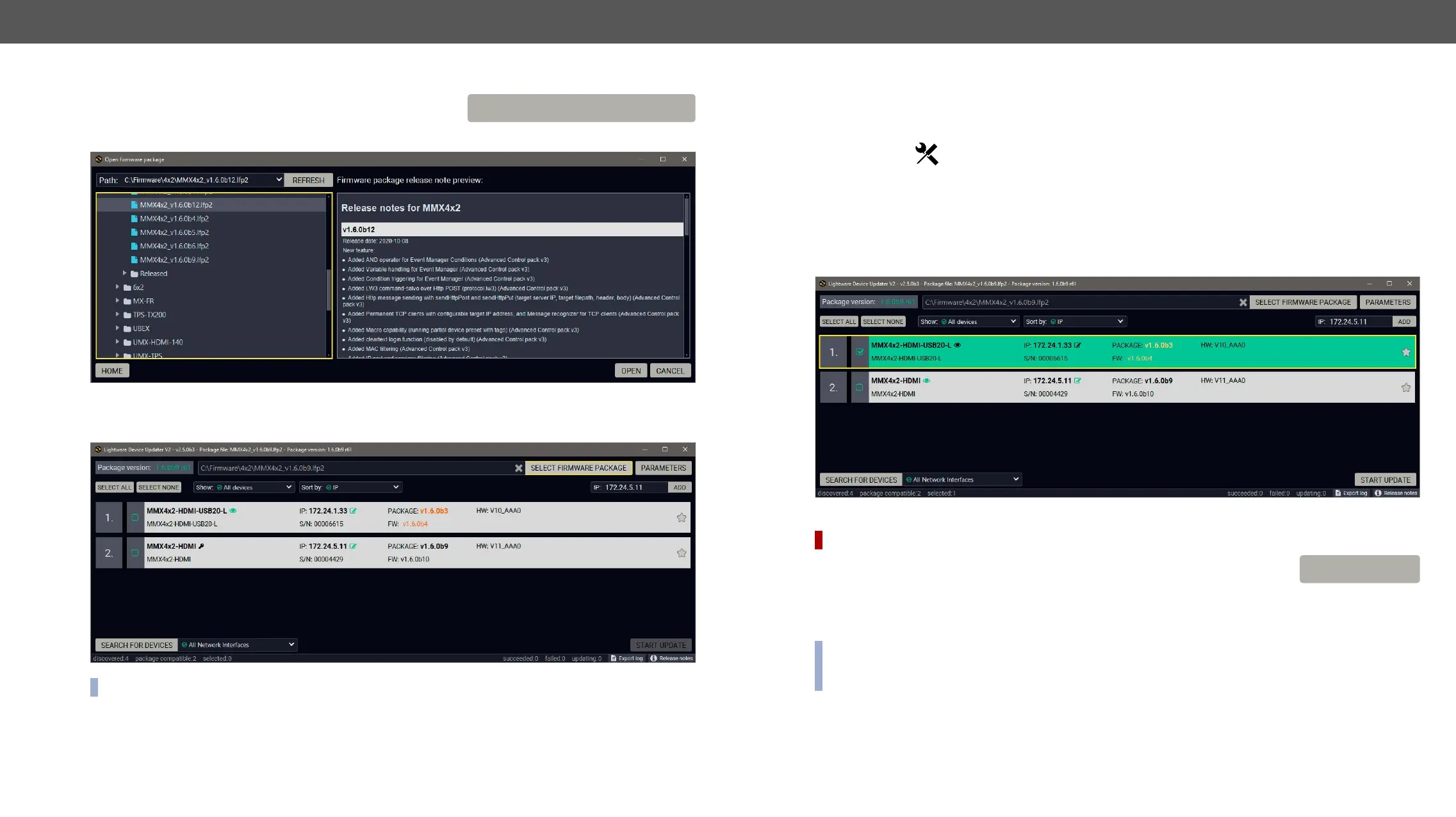This screenshot has height=817, width=1456.
Task: Click edit icon beside IP 172.24.1.33 in left updater
Action: tap(354, 511)
